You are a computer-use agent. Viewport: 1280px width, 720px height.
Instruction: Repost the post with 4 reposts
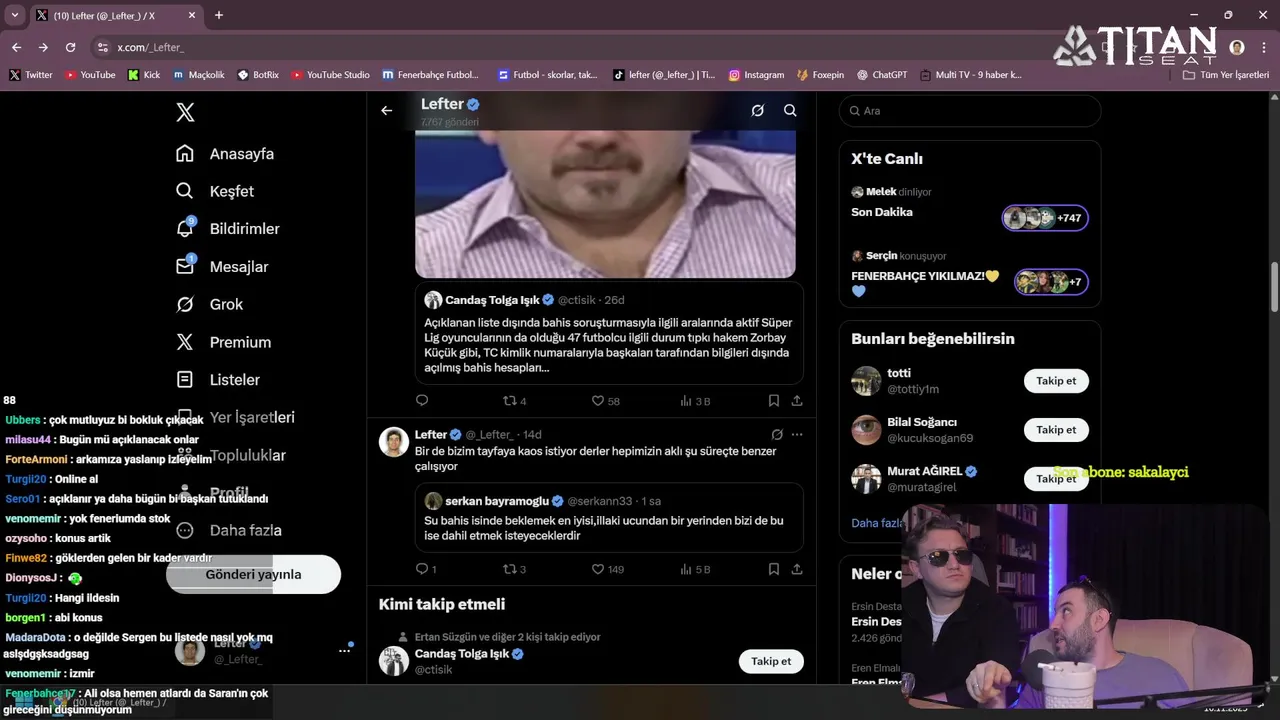click(514, 400)
